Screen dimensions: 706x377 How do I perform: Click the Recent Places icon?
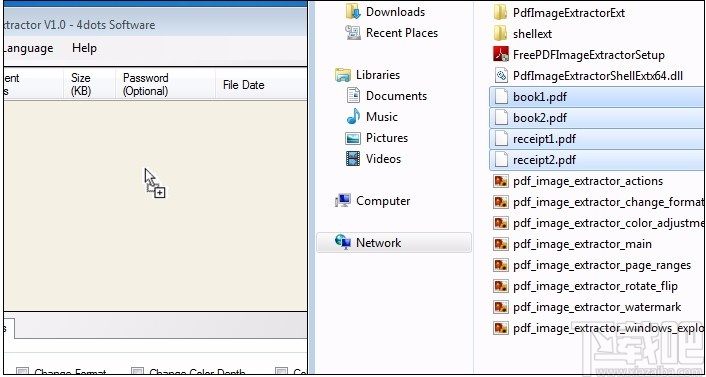click(353, 33)
